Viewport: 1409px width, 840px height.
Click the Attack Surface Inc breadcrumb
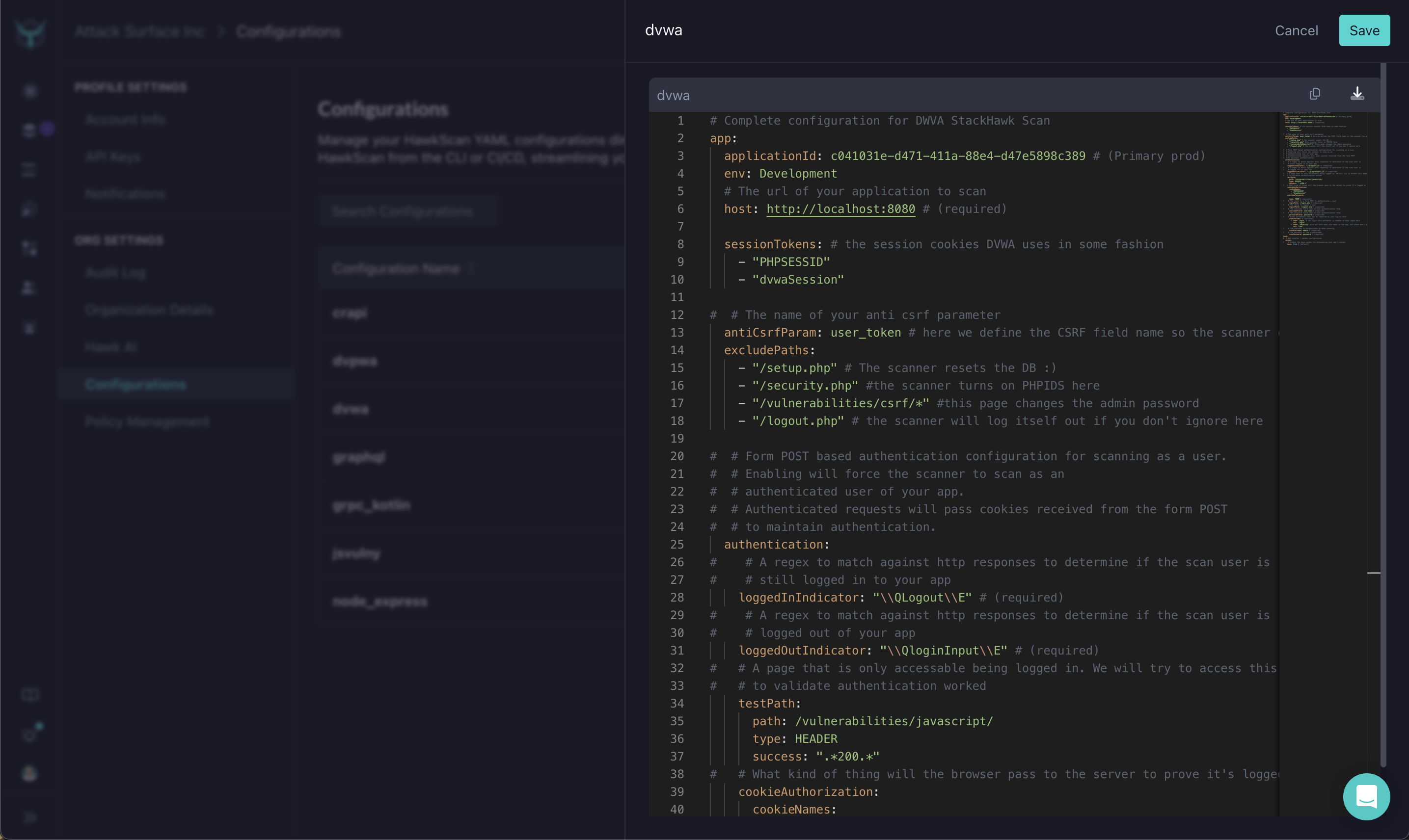[139, 31]
